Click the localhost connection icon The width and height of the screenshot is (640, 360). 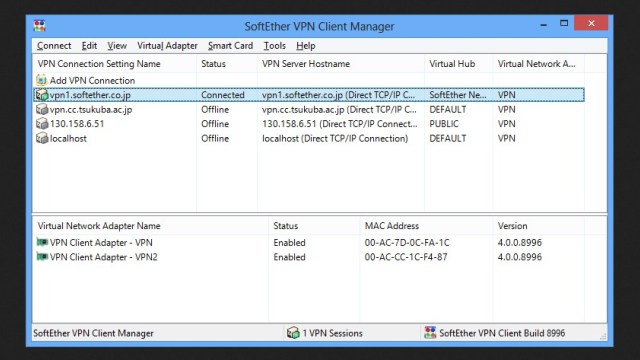42,138
